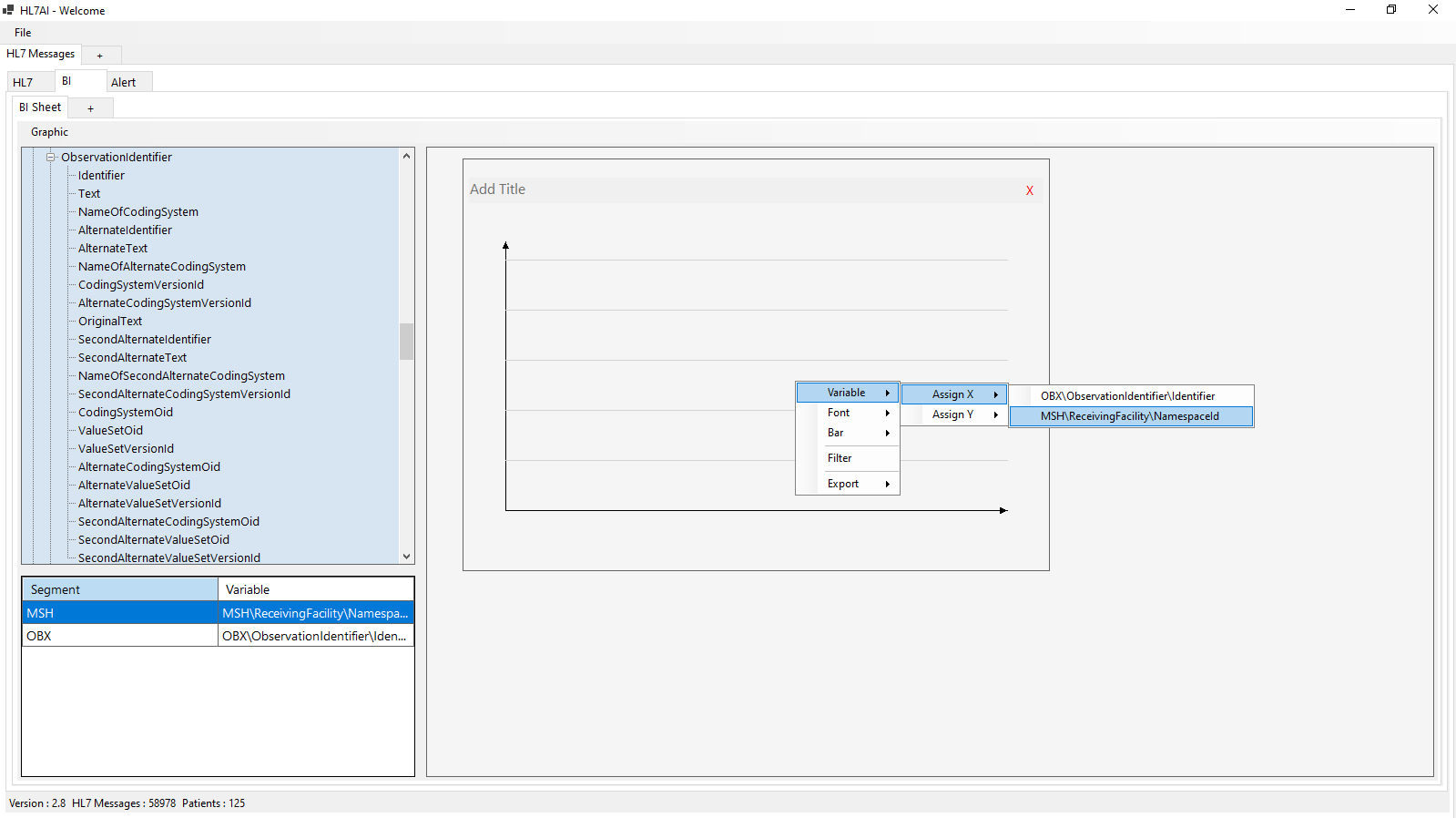1456x818 pixels.
Task: Close the chart with the red X
Action: [1029, 190]
